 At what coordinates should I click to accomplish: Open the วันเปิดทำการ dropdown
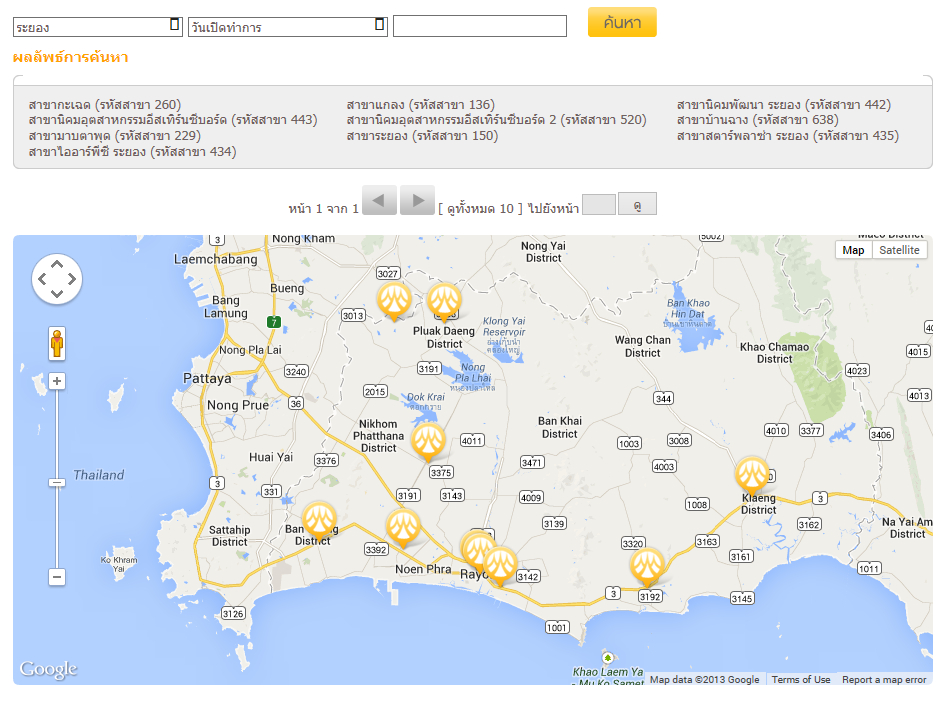[x=287, y=26]
